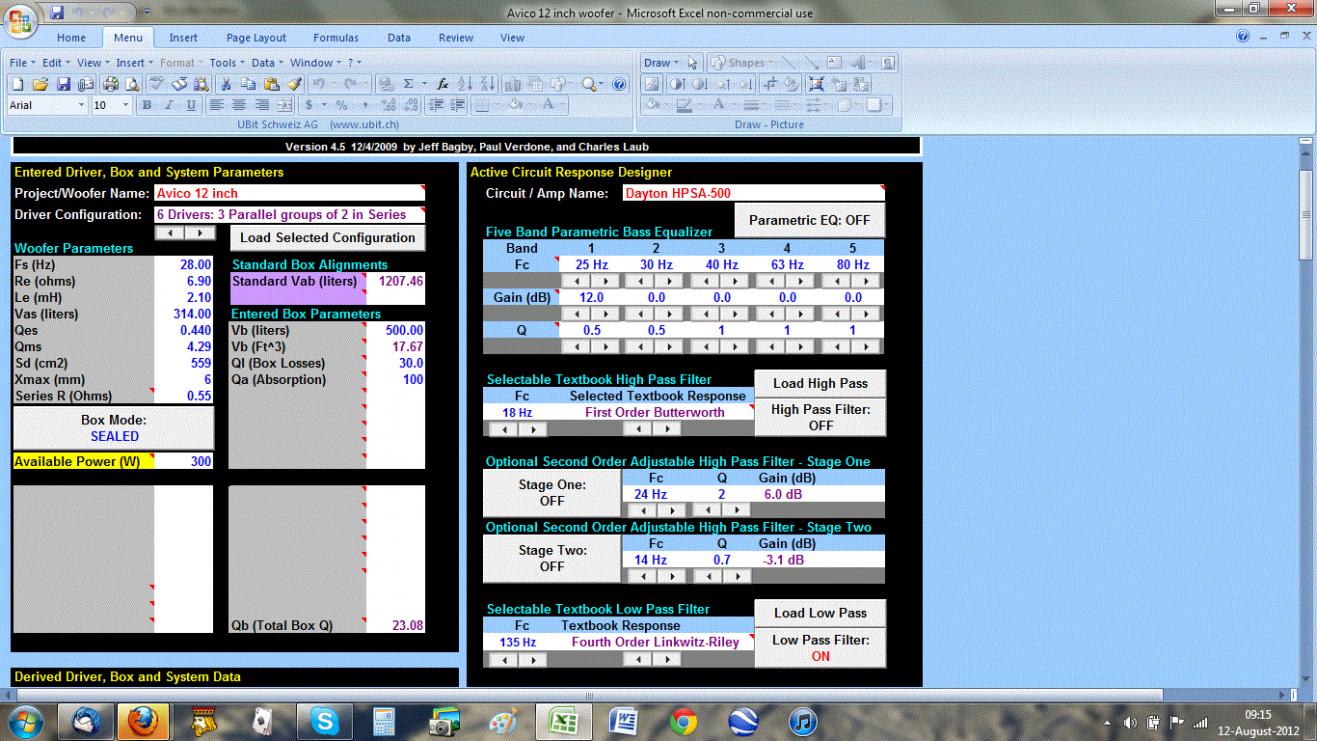The image size is (1317, 741).
Task: Toggle the Stage Two: OFF button
Action: pos(552,558)
